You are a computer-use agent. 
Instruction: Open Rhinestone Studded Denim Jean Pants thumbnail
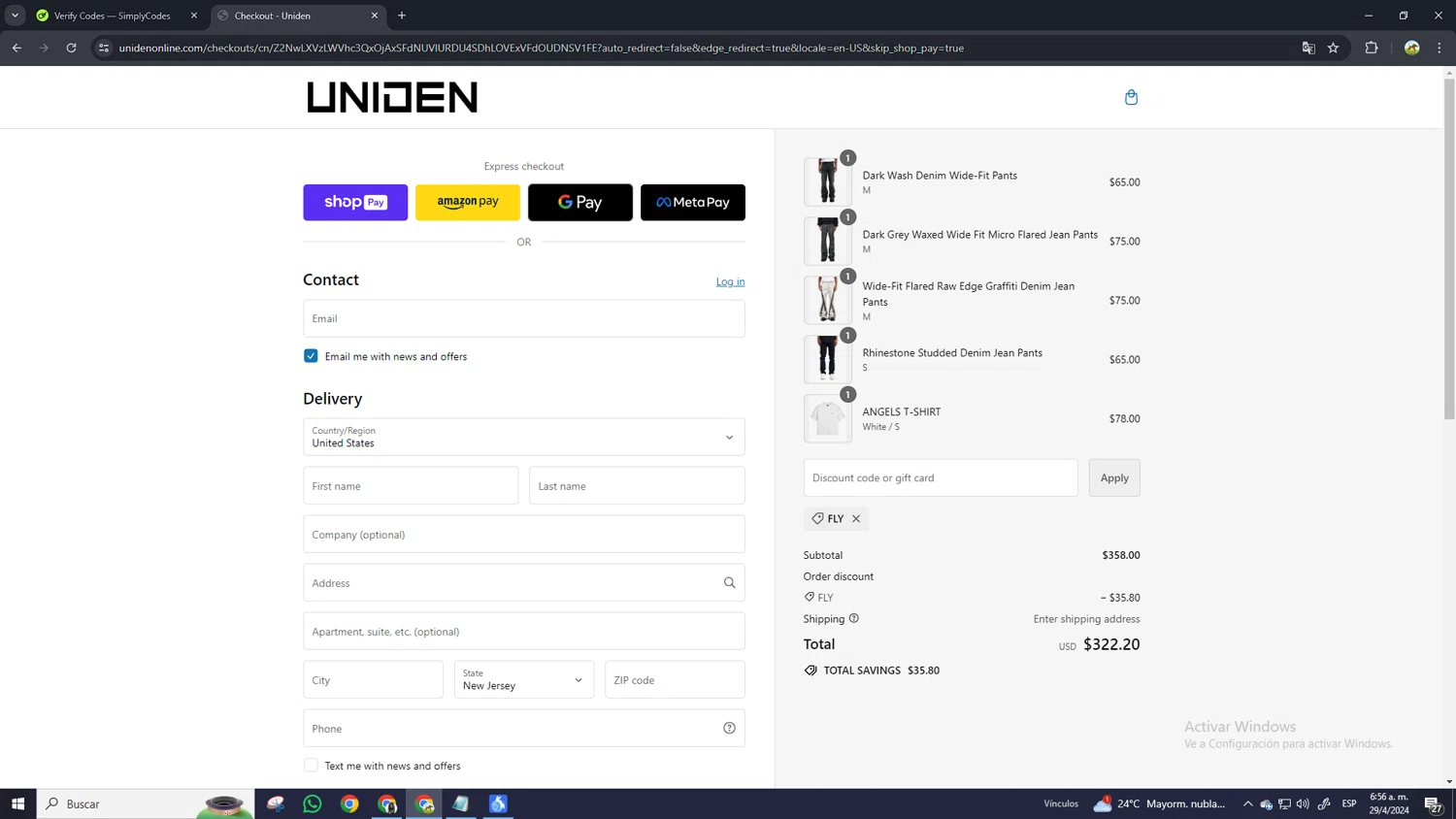click(x=828, y=359)
